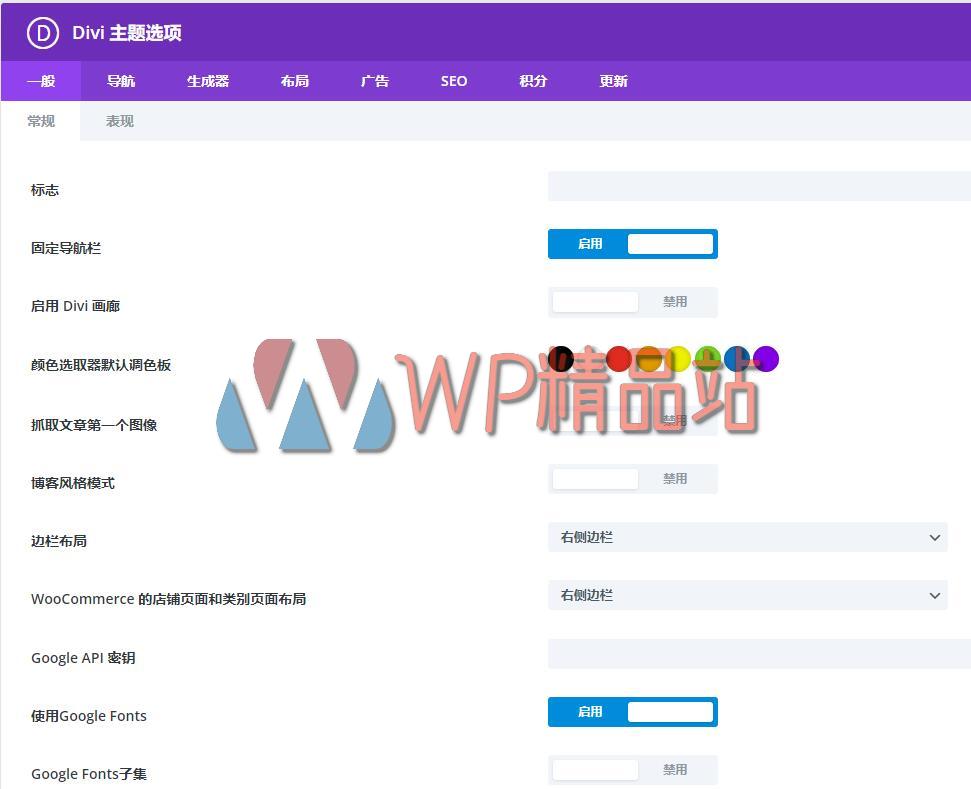
Task: Select the black default palette color swatch
Action: pyautogui.click(x=562, y=358)
